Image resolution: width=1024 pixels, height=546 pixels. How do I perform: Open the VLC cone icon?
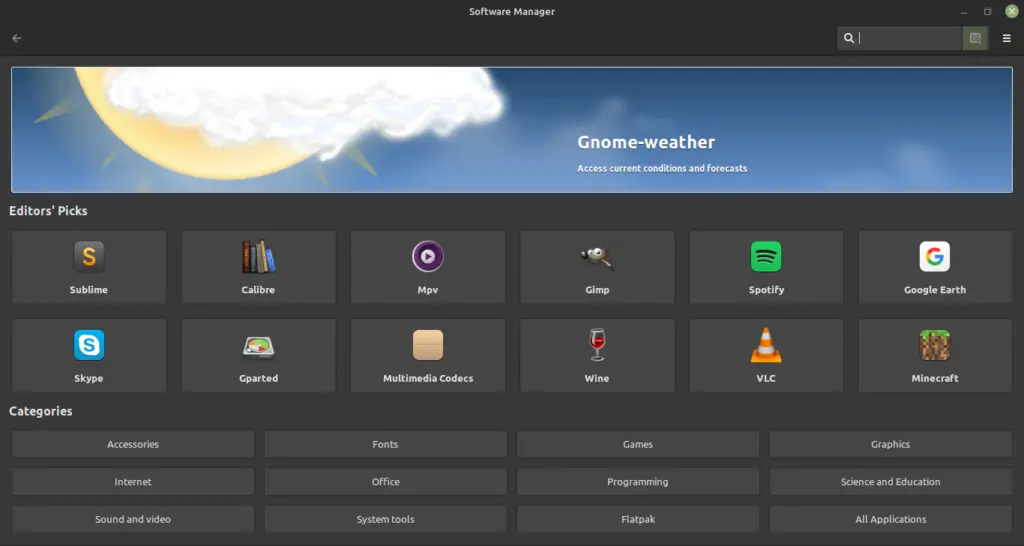[766, 345]
